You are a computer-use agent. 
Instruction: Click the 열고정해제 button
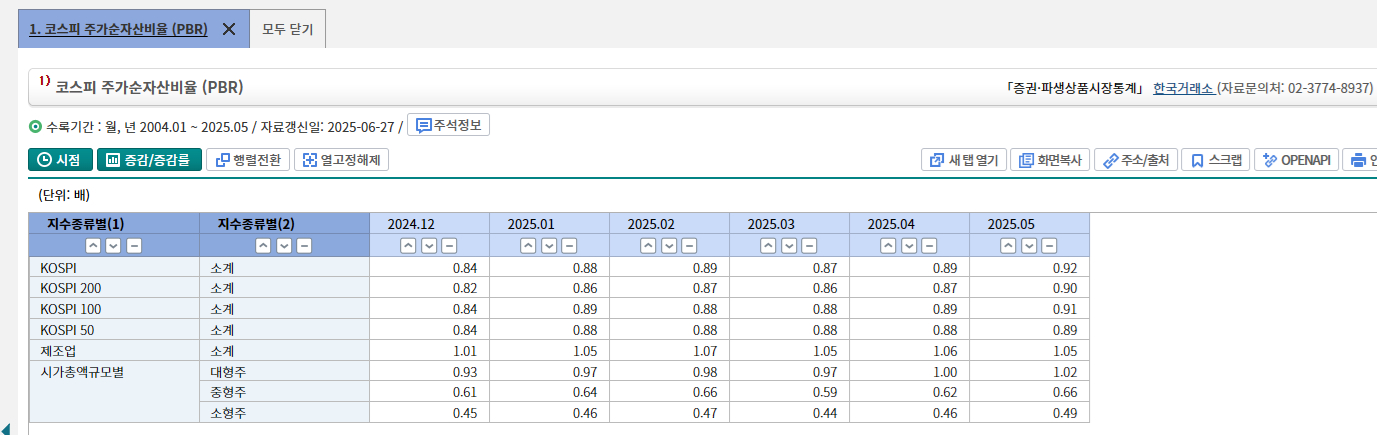pyautogui.click(x=341, y=160)
